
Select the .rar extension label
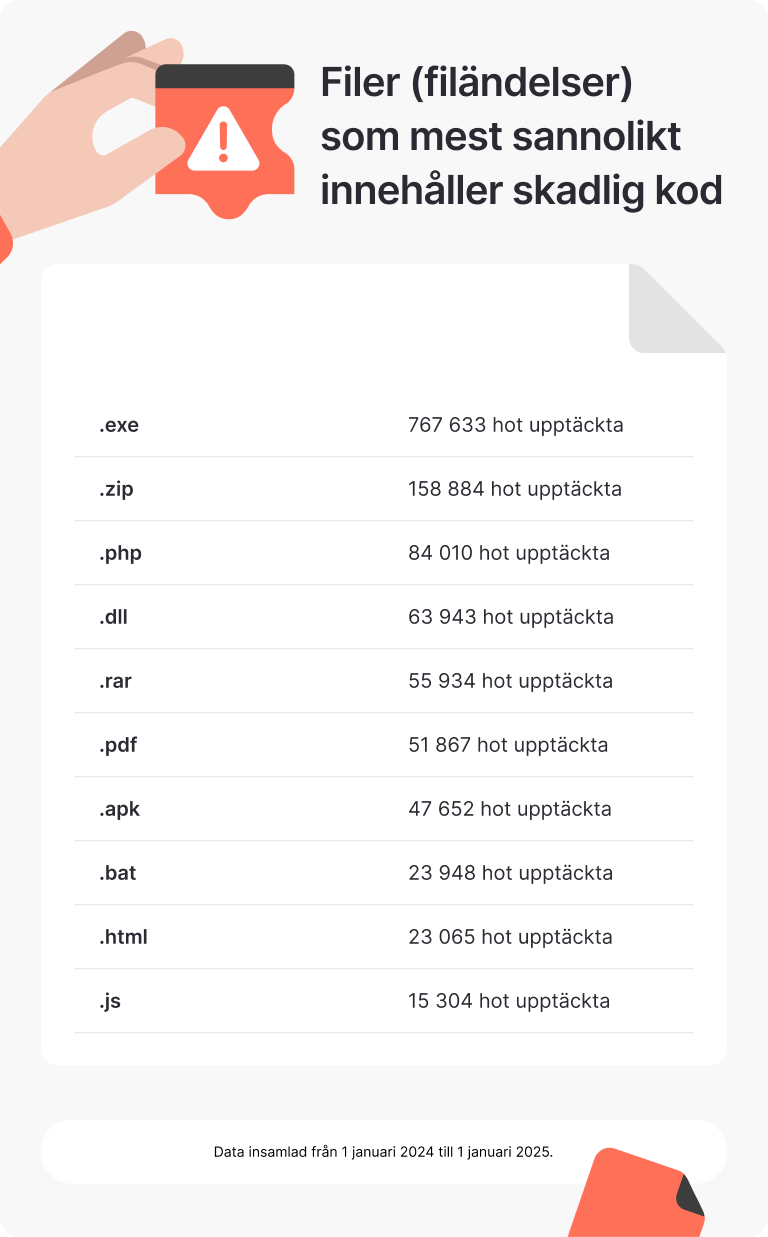coord(115,681)
